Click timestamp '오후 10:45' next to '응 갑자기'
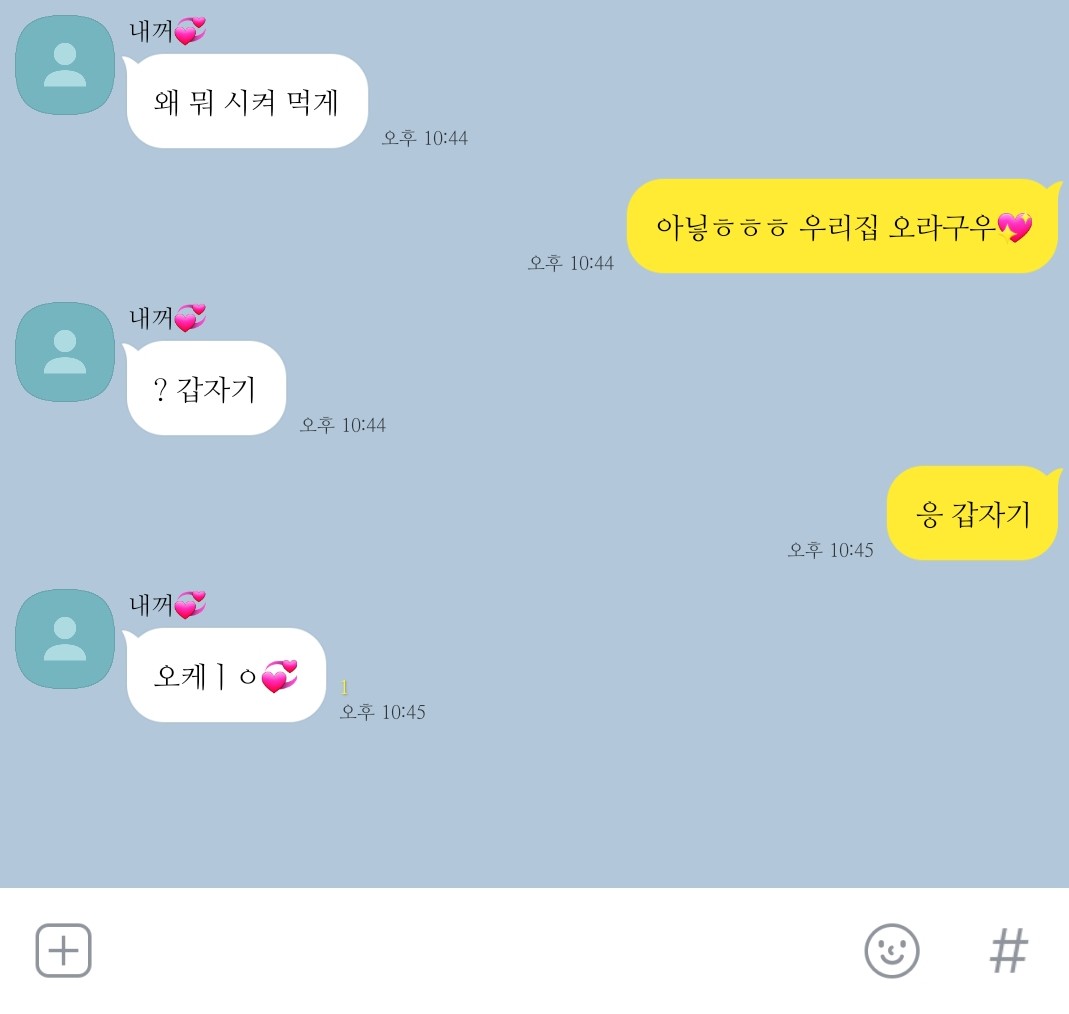This screenshot has width=1069, height=1014. [x=830, y=550]
